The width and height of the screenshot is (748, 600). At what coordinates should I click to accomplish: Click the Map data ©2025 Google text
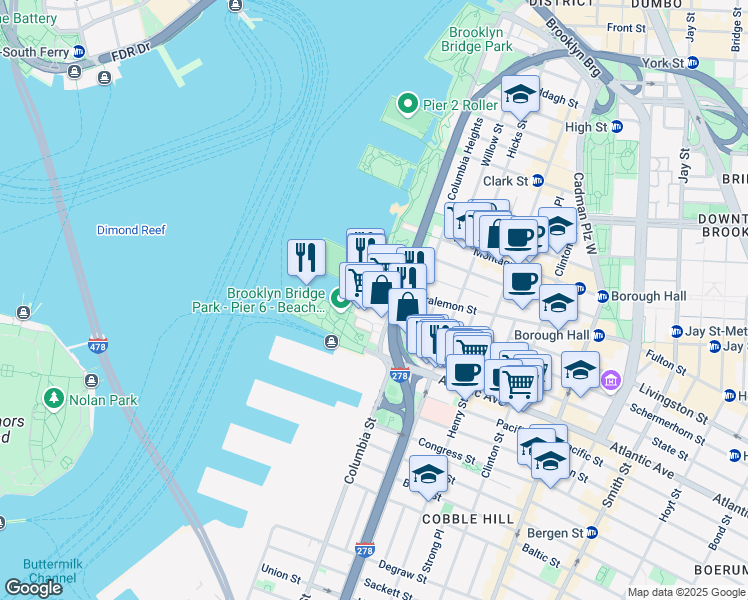[x=686, y=592]
